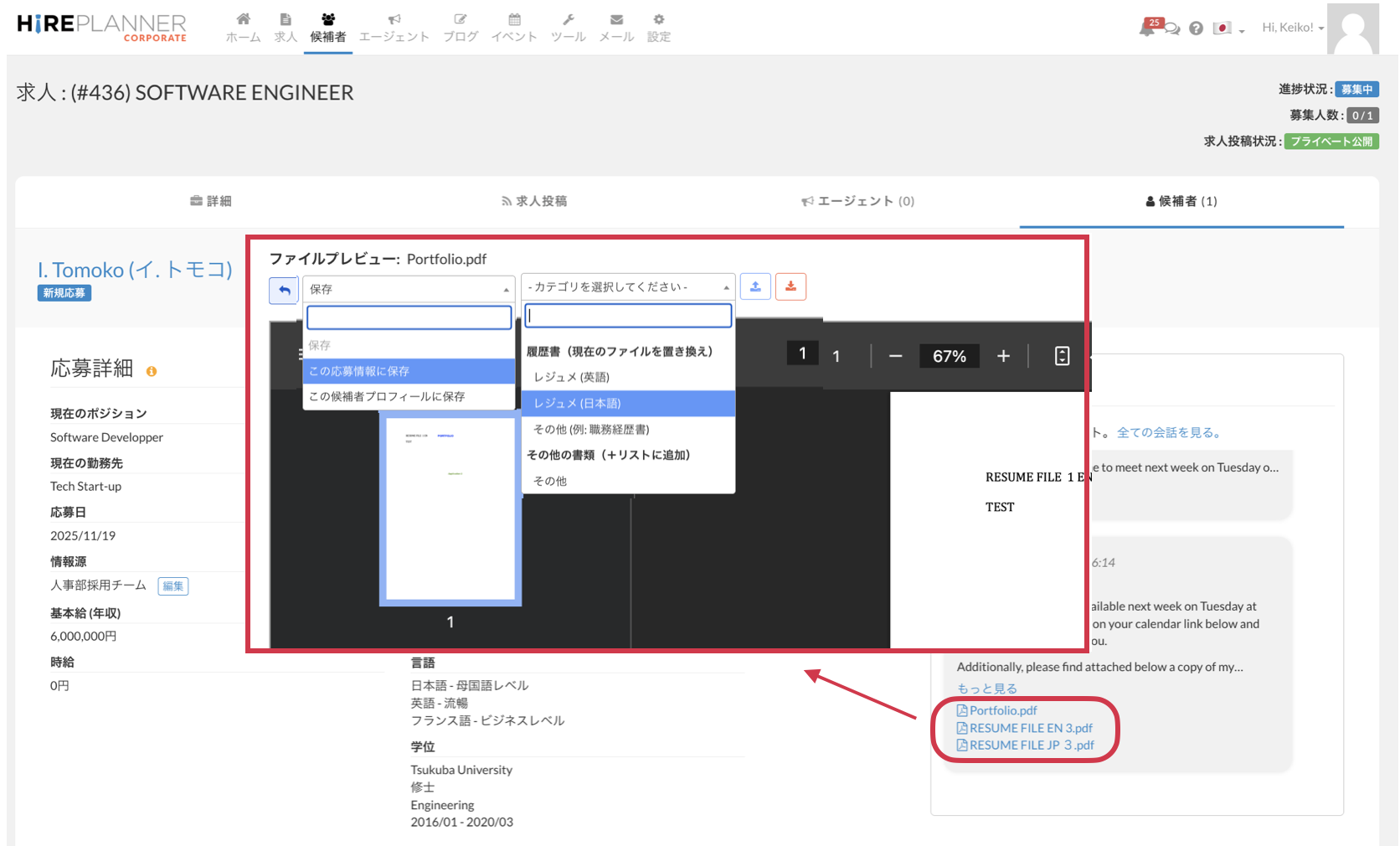Viewport: 1400px width, 846px height.
Task: Click the blue upload file icon
Action: pyautogui.click(x=755, y=286)
